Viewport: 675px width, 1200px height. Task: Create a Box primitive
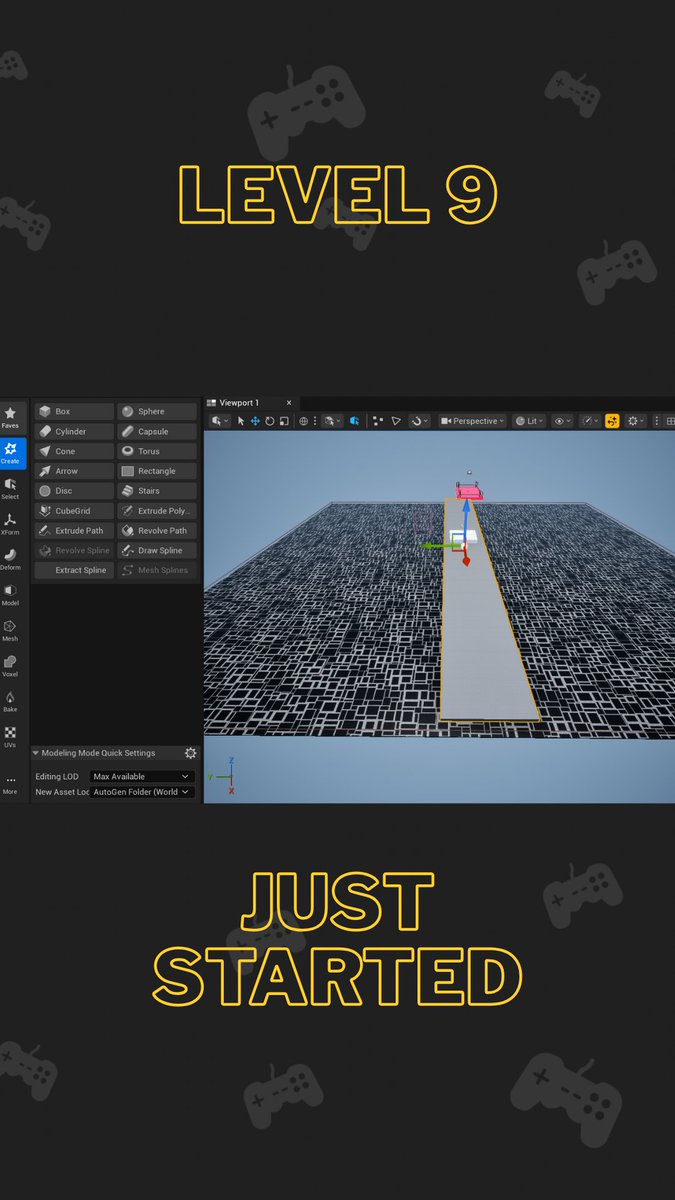(74, 411)
